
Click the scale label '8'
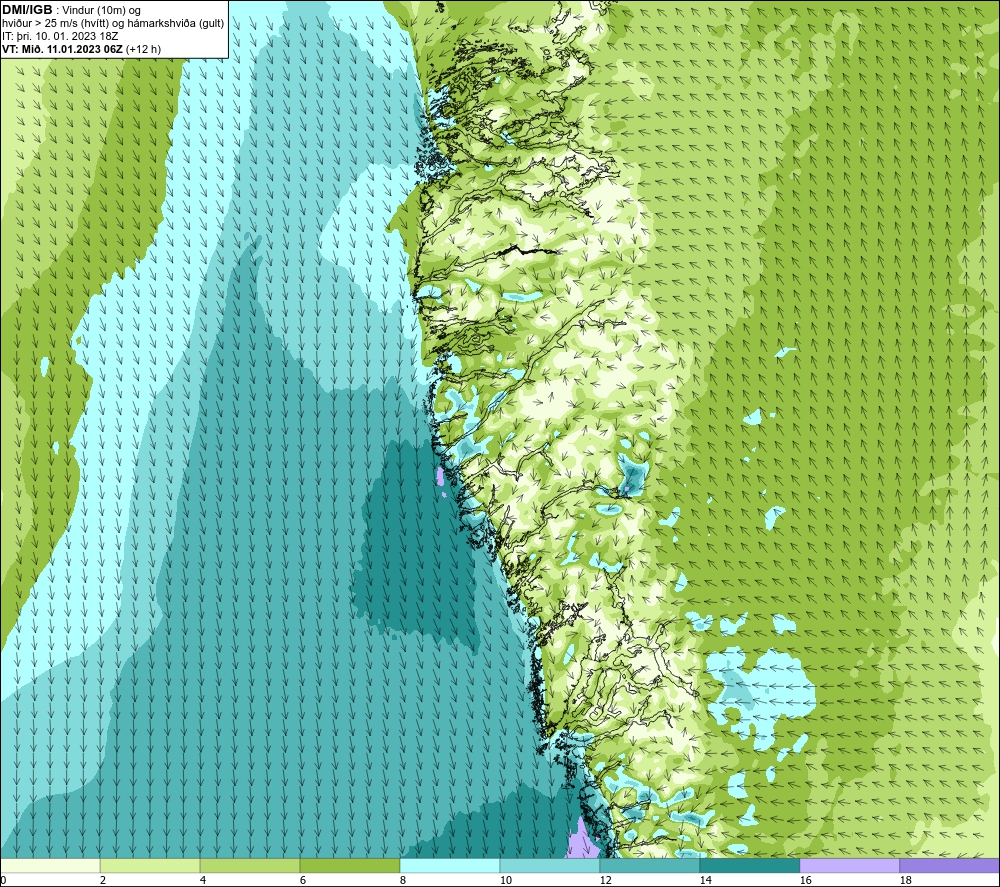[x=403, y=881]
